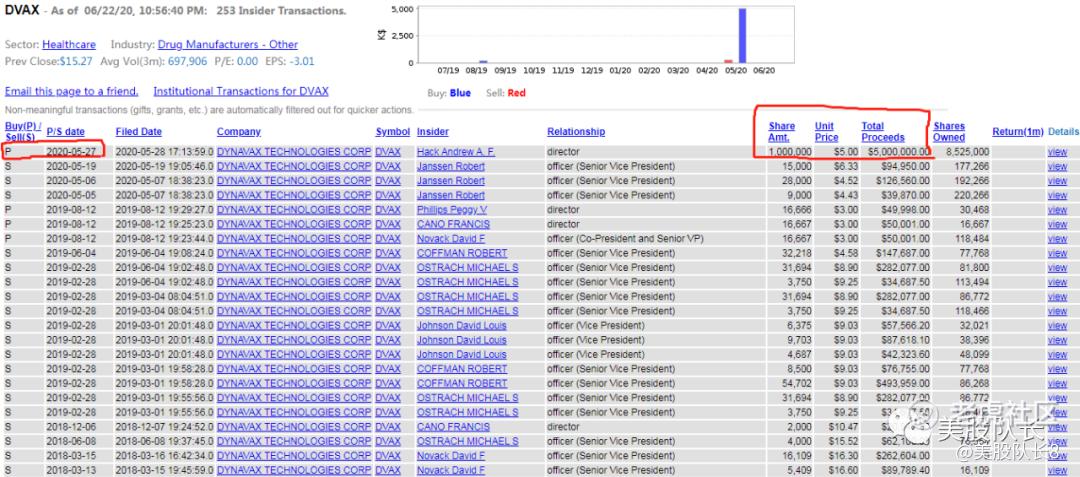Image resolution: width=1080 pixels, height=477 pixels.
Task: Click P/S date 2020-05-27 cell
Action: click(71, 151)
